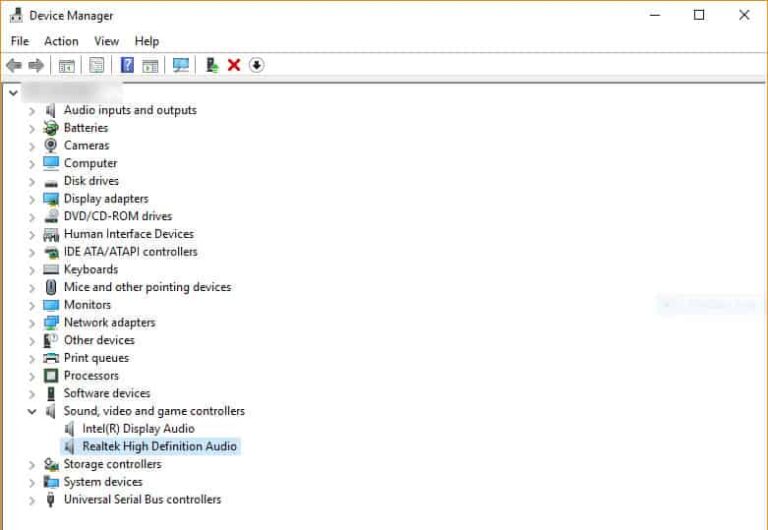Click the Keyboards category icon
The height and width of the screenshot is (530, 768).
[51, 269]
